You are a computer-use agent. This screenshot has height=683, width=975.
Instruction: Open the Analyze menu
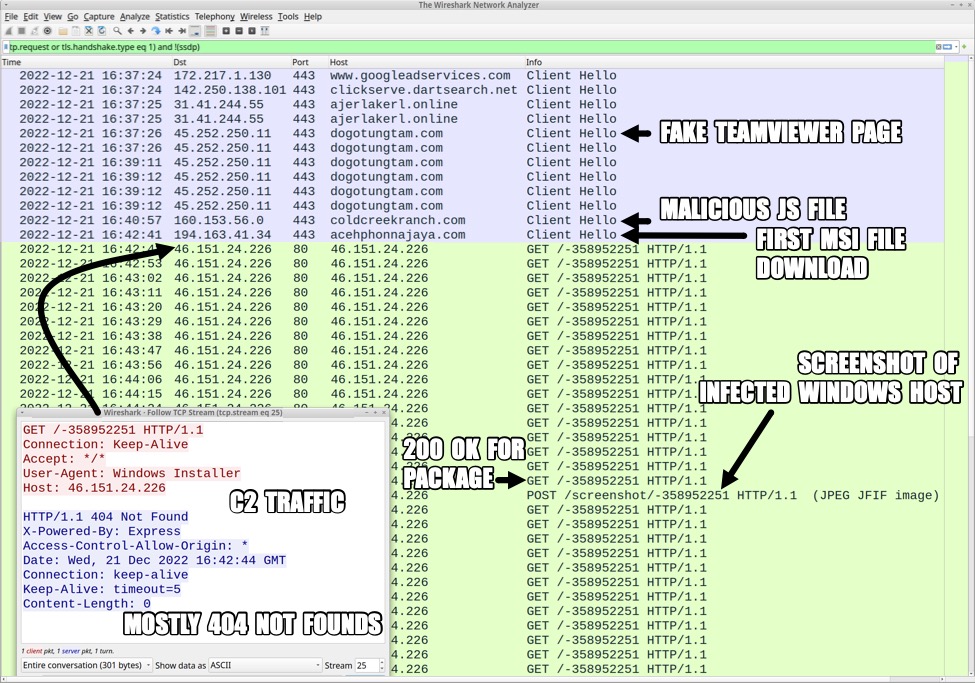[134, 17]
